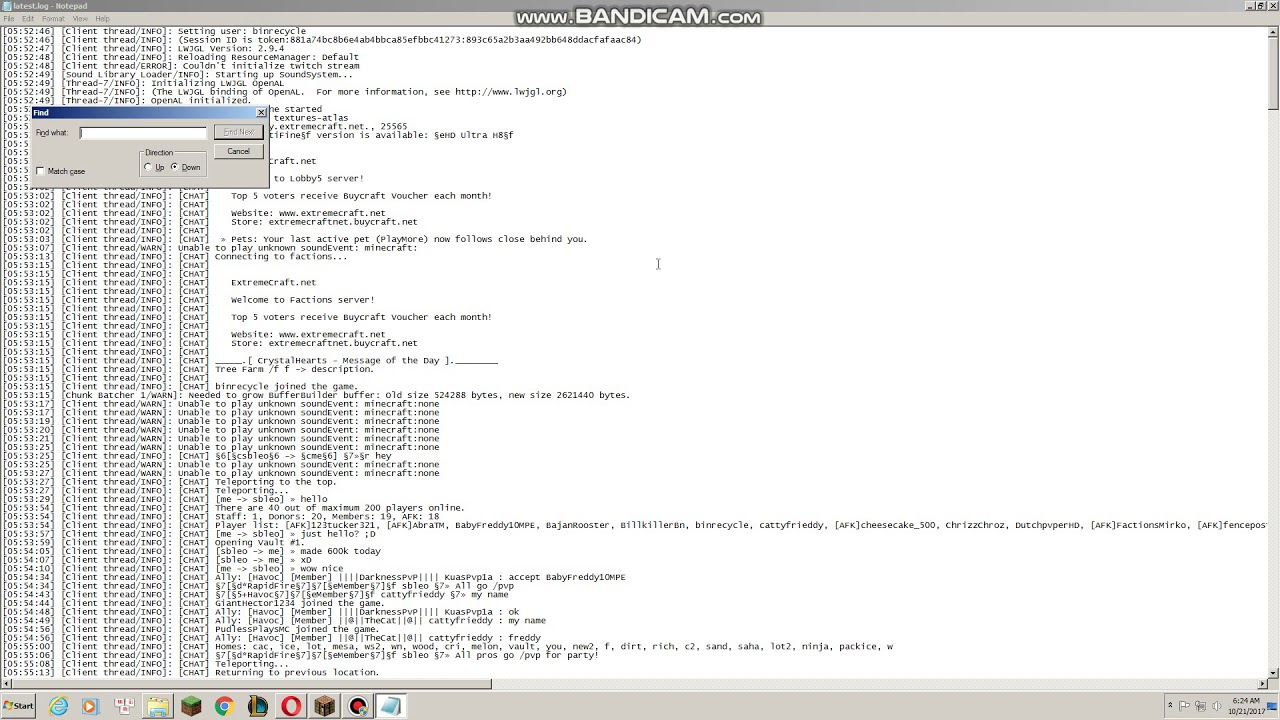The image size is (1280, 720).
Task: Click the 'Staff: 1, Donors: 20' line
Action: (x=326, y=516)
